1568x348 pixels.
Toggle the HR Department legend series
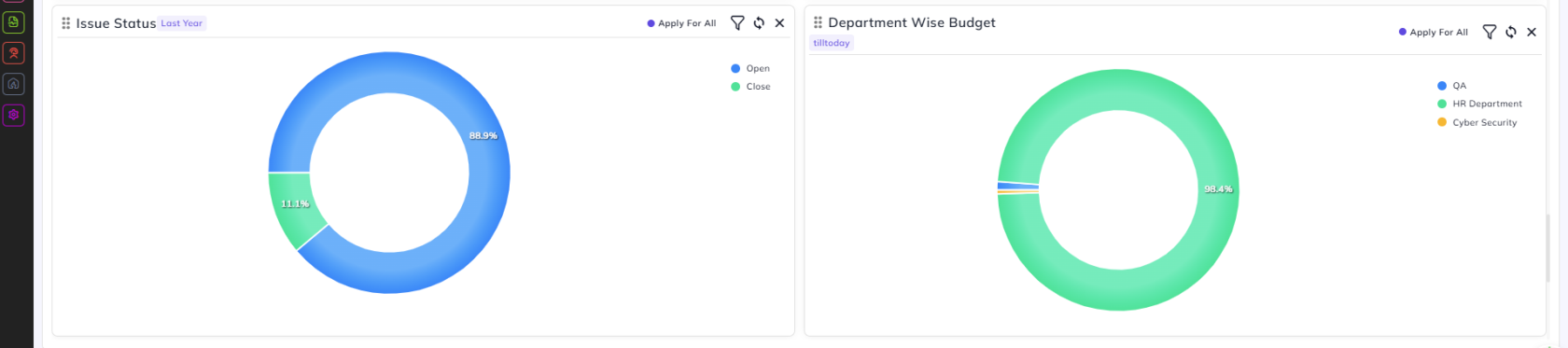(1479, 104)
